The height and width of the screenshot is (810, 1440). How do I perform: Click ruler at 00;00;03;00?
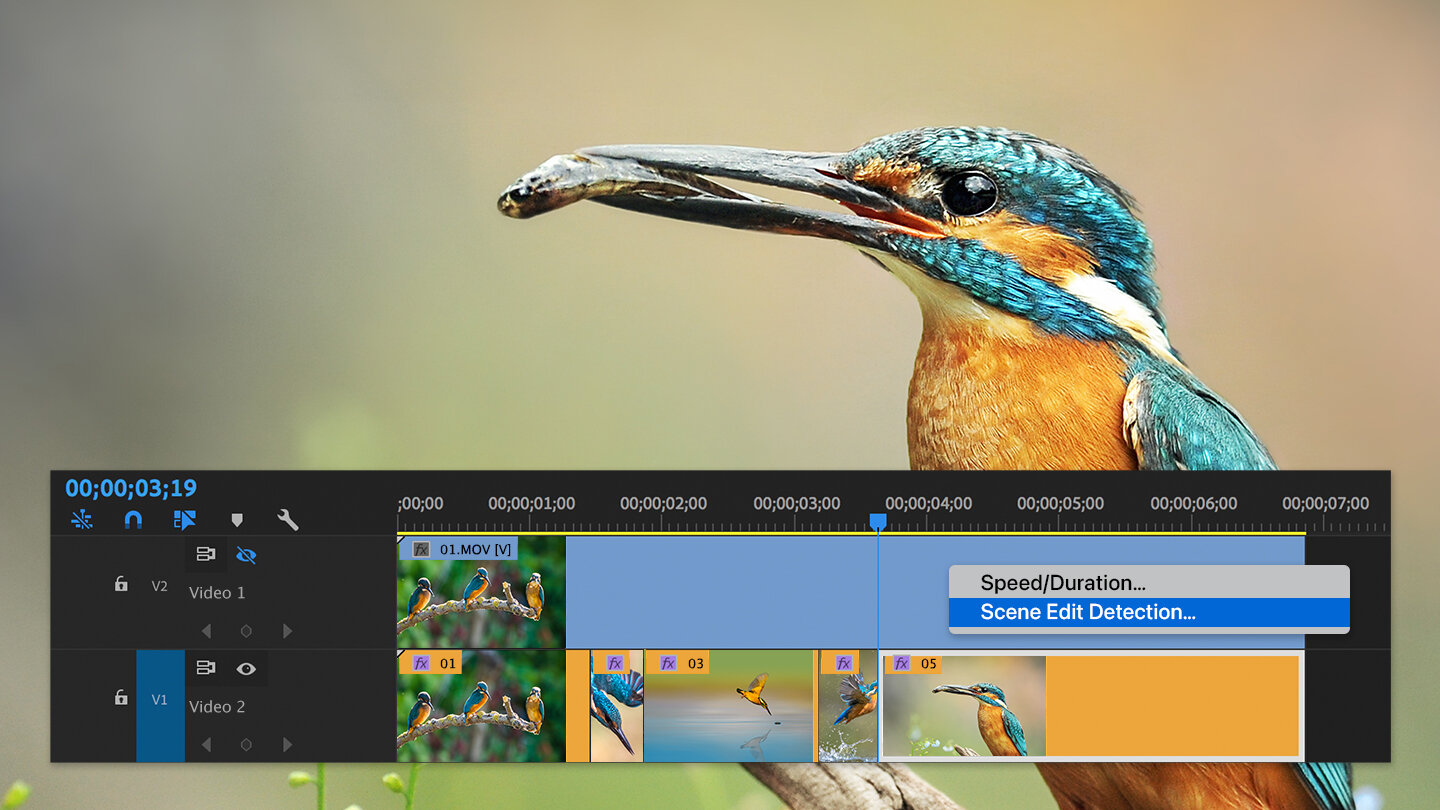[x=796, y=504]
